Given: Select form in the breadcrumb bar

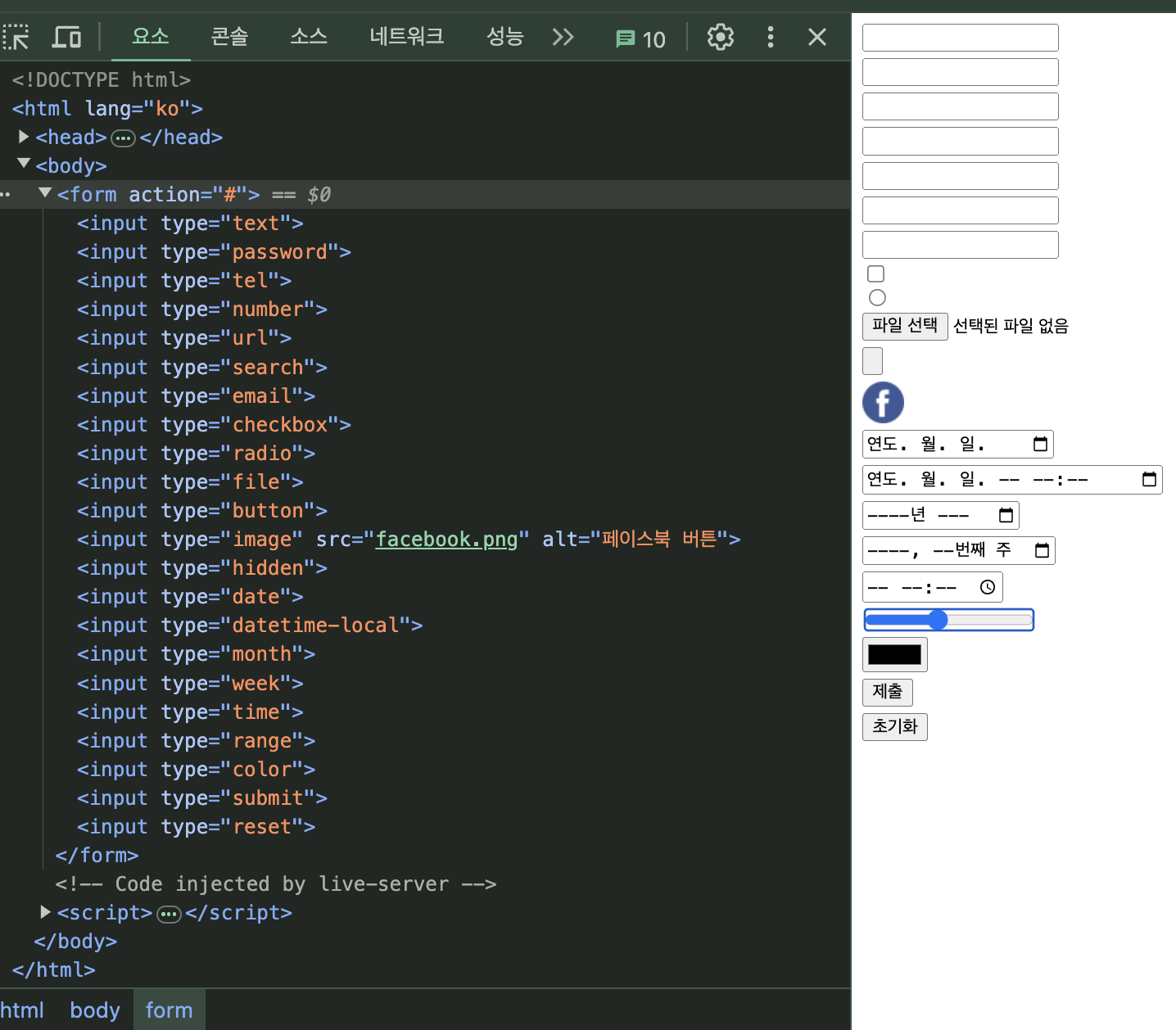Looking at the screenshot, I should tap(169, 1010).
